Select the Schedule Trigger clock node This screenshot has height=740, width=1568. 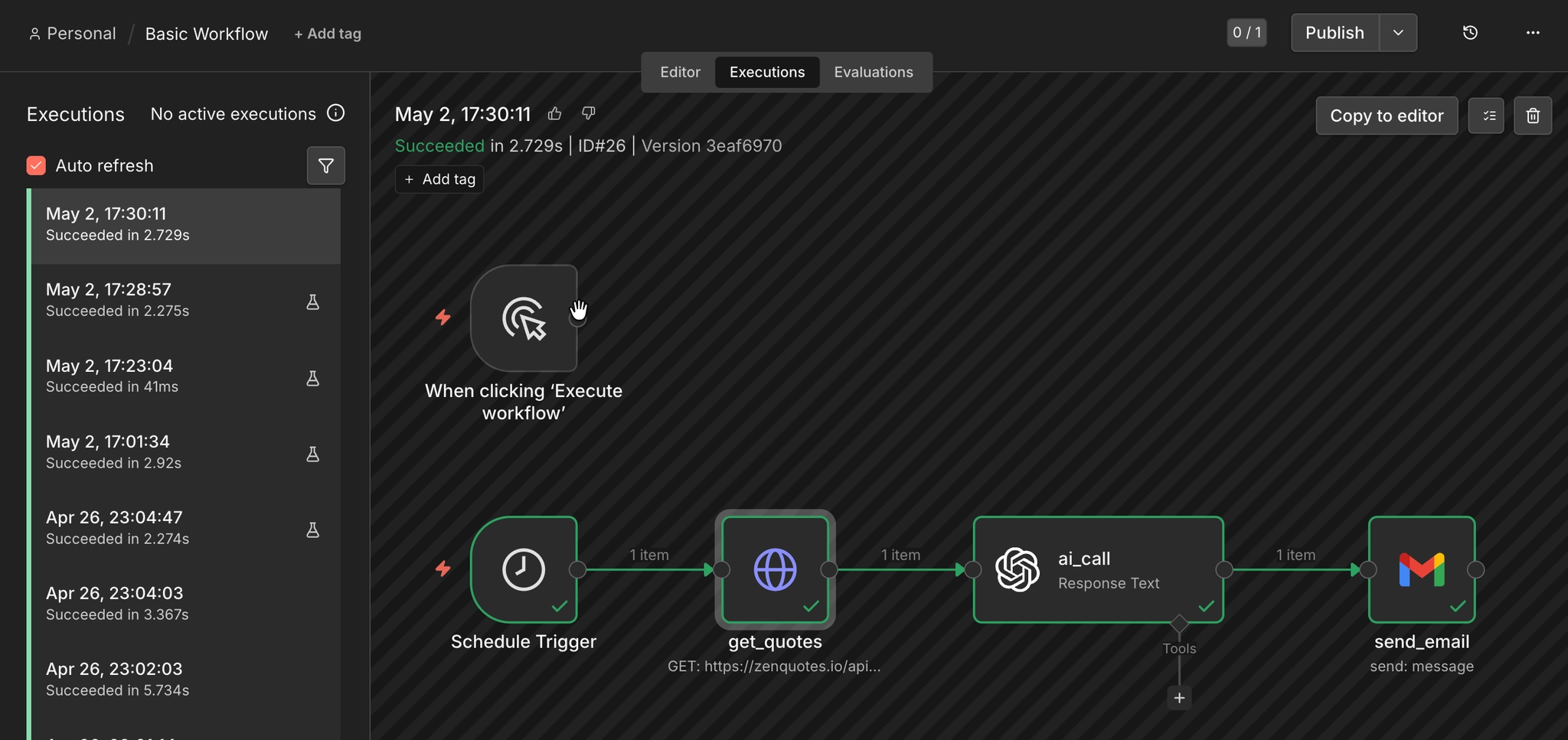(524, 569)
